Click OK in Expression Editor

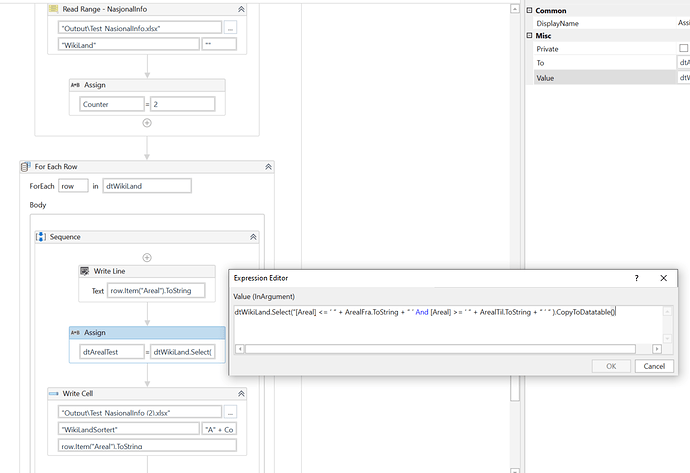tap(611, 366)
